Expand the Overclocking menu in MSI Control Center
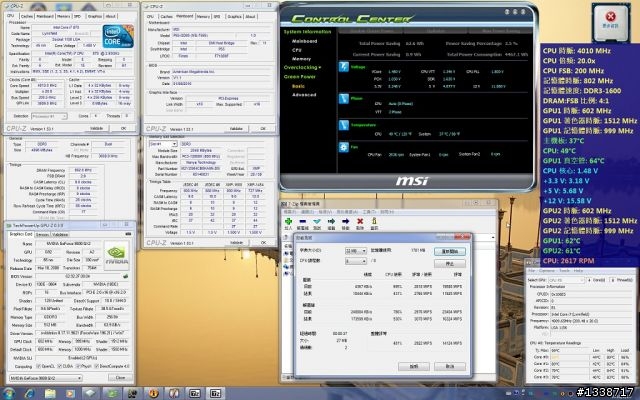640x400 pixels. pyautogui.click(x=302, y=67)
